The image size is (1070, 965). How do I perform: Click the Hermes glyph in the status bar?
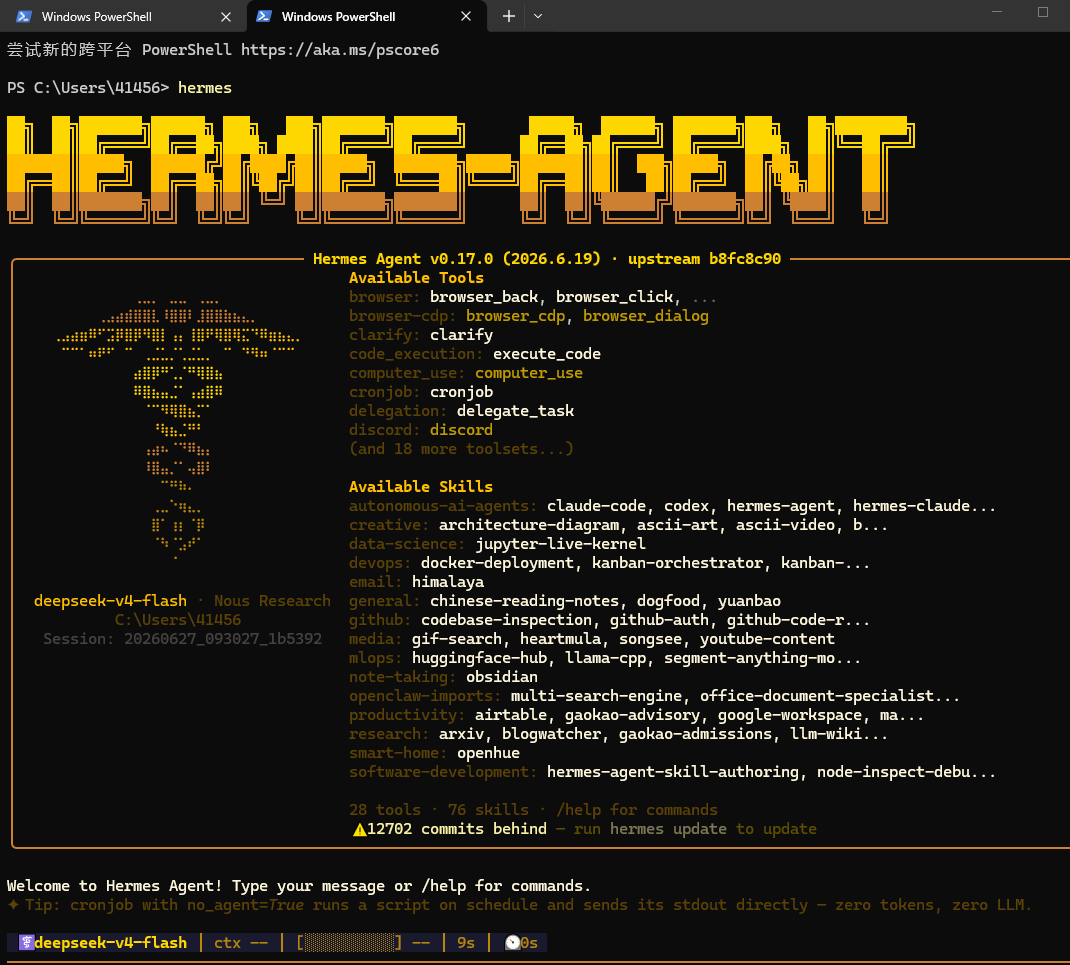[x=27, y=942]
